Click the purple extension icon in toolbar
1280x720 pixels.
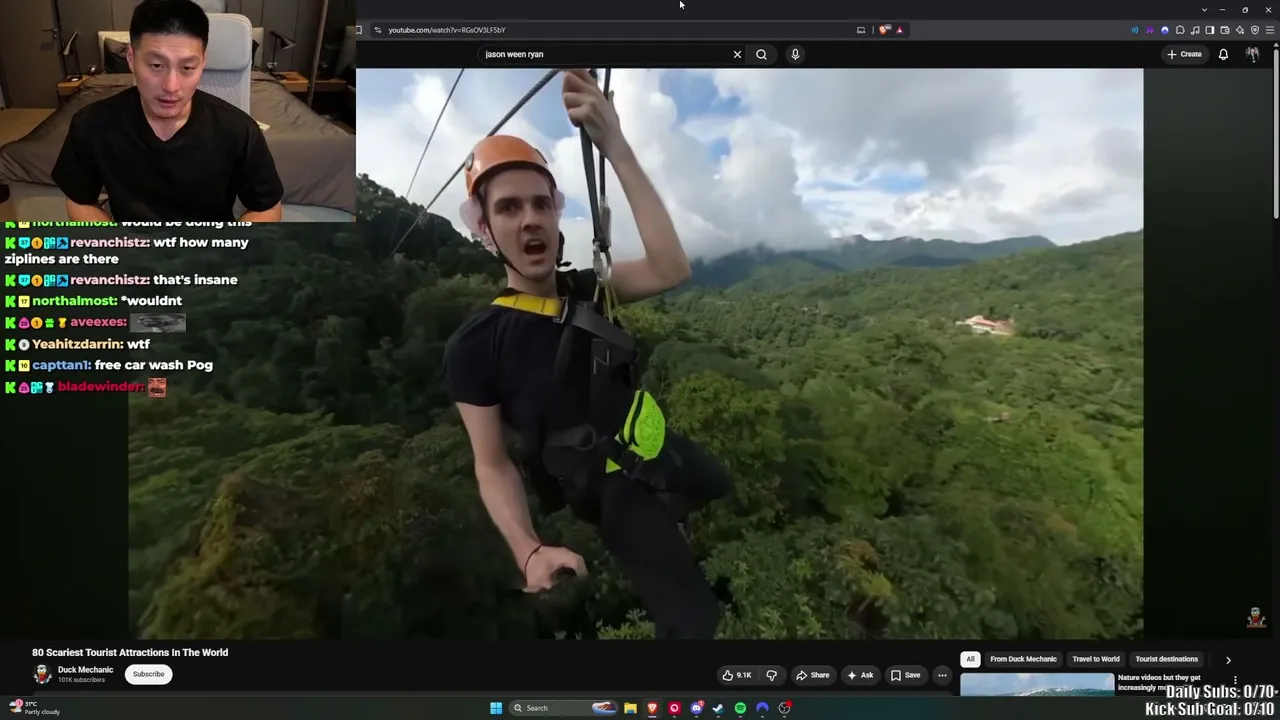tap(1150, 30)
